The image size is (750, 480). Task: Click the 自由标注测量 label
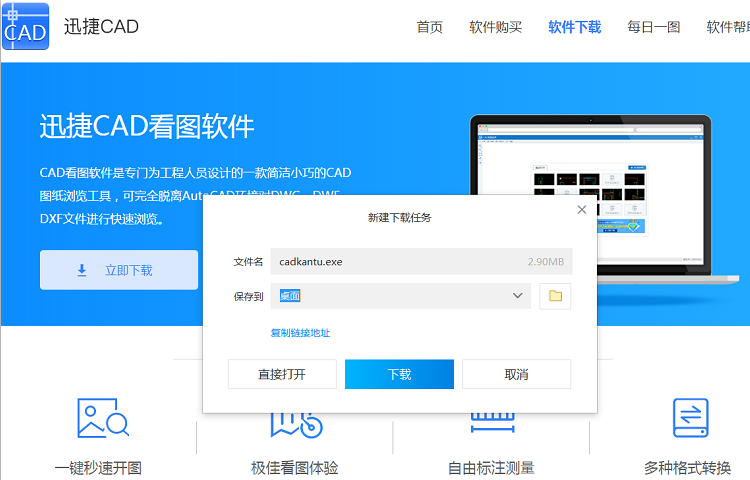pyautogui.click(x=491, y=468)
